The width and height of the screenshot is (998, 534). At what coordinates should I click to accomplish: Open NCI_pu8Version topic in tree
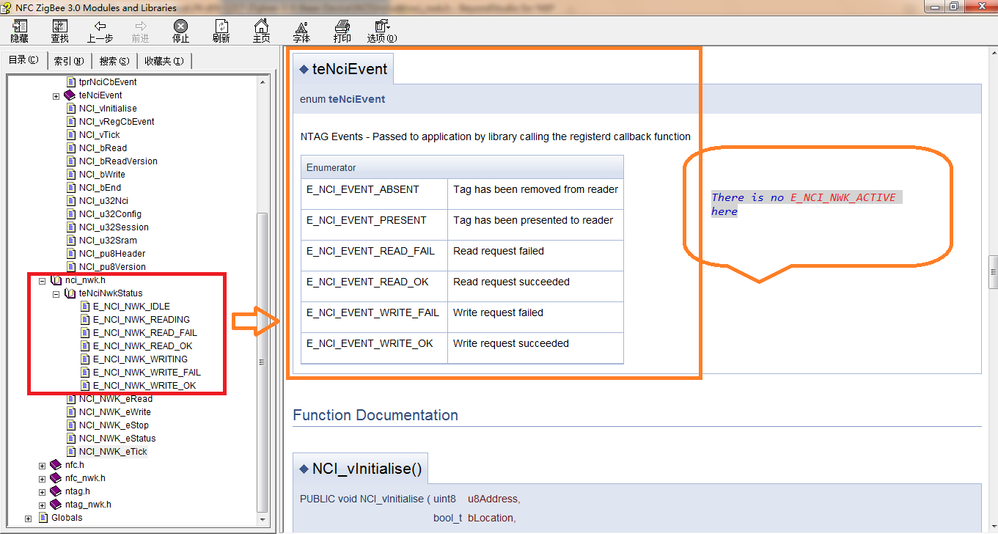(112, 267)
